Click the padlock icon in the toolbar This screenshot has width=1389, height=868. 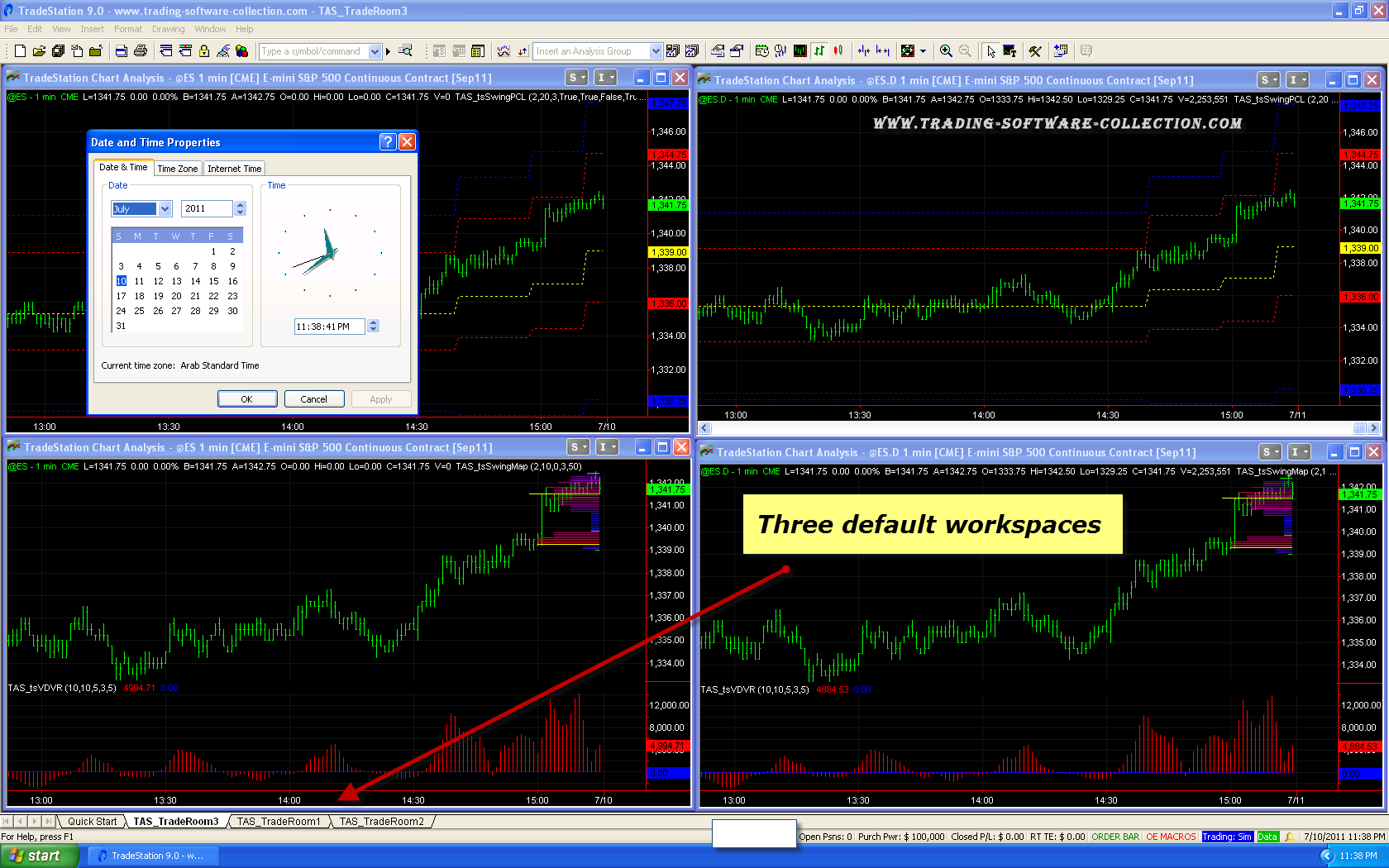point(204,51)
